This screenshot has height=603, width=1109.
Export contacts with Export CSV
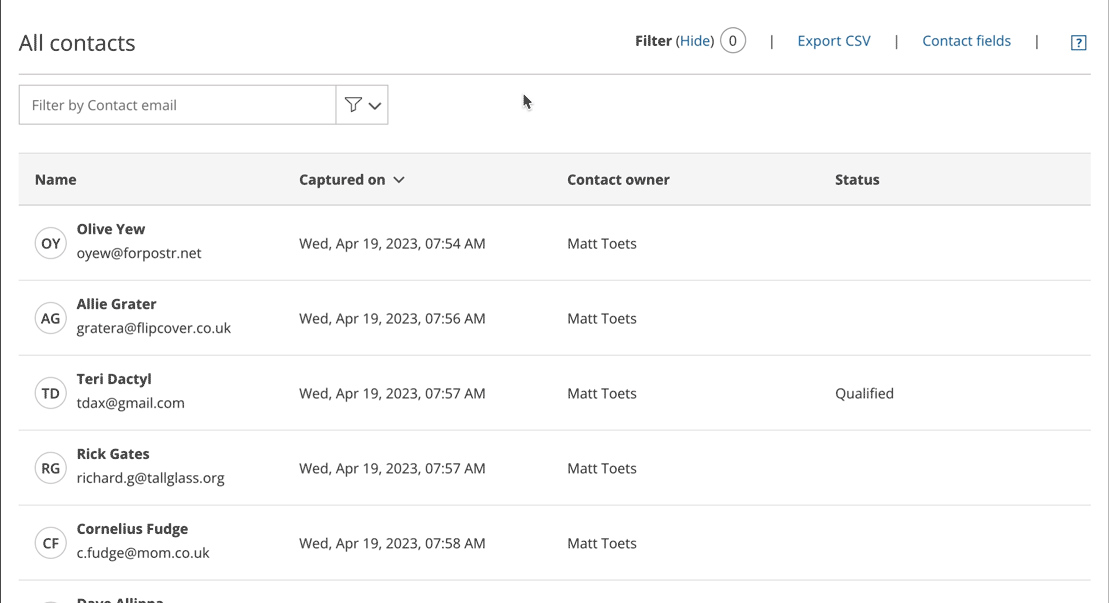click(833, 40)
